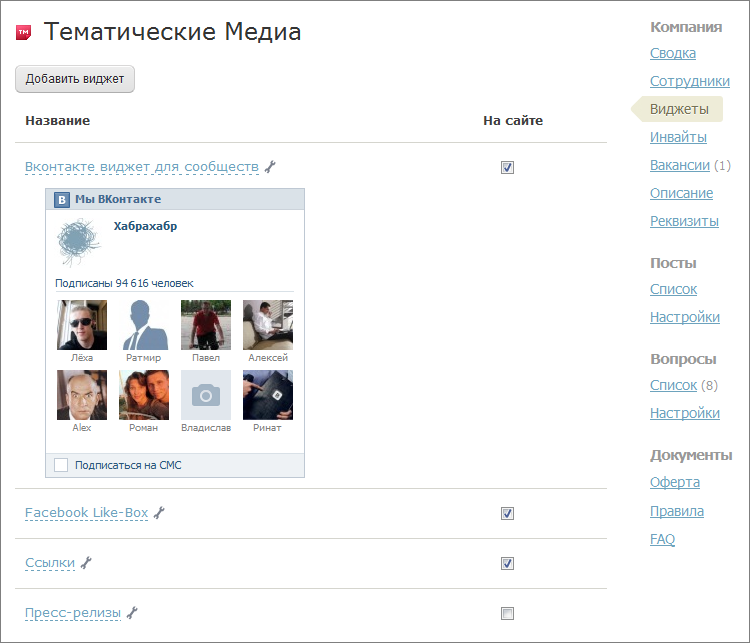Image resolution: width=750 pixels, height=643 pixels.
Task: Uncheck На сайте checkbox for Ссылки
Action: (x=507, y=564)
